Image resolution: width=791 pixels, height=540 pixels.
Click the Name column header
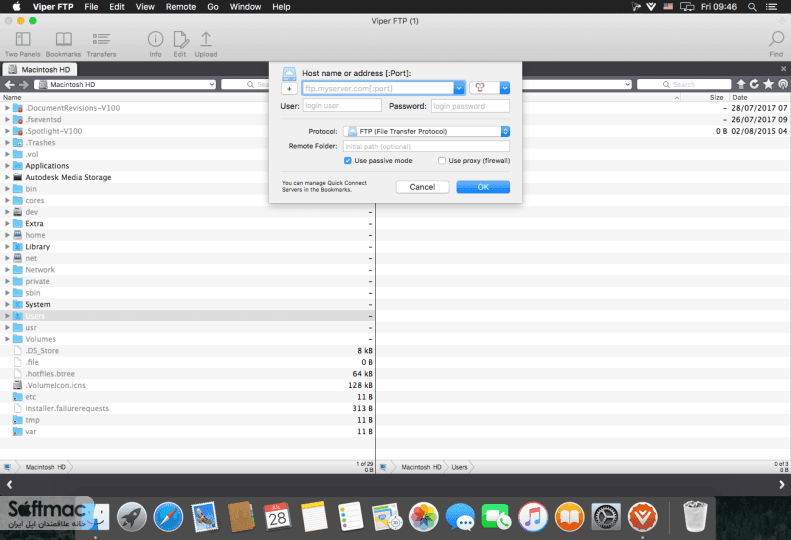coord(12,97)
